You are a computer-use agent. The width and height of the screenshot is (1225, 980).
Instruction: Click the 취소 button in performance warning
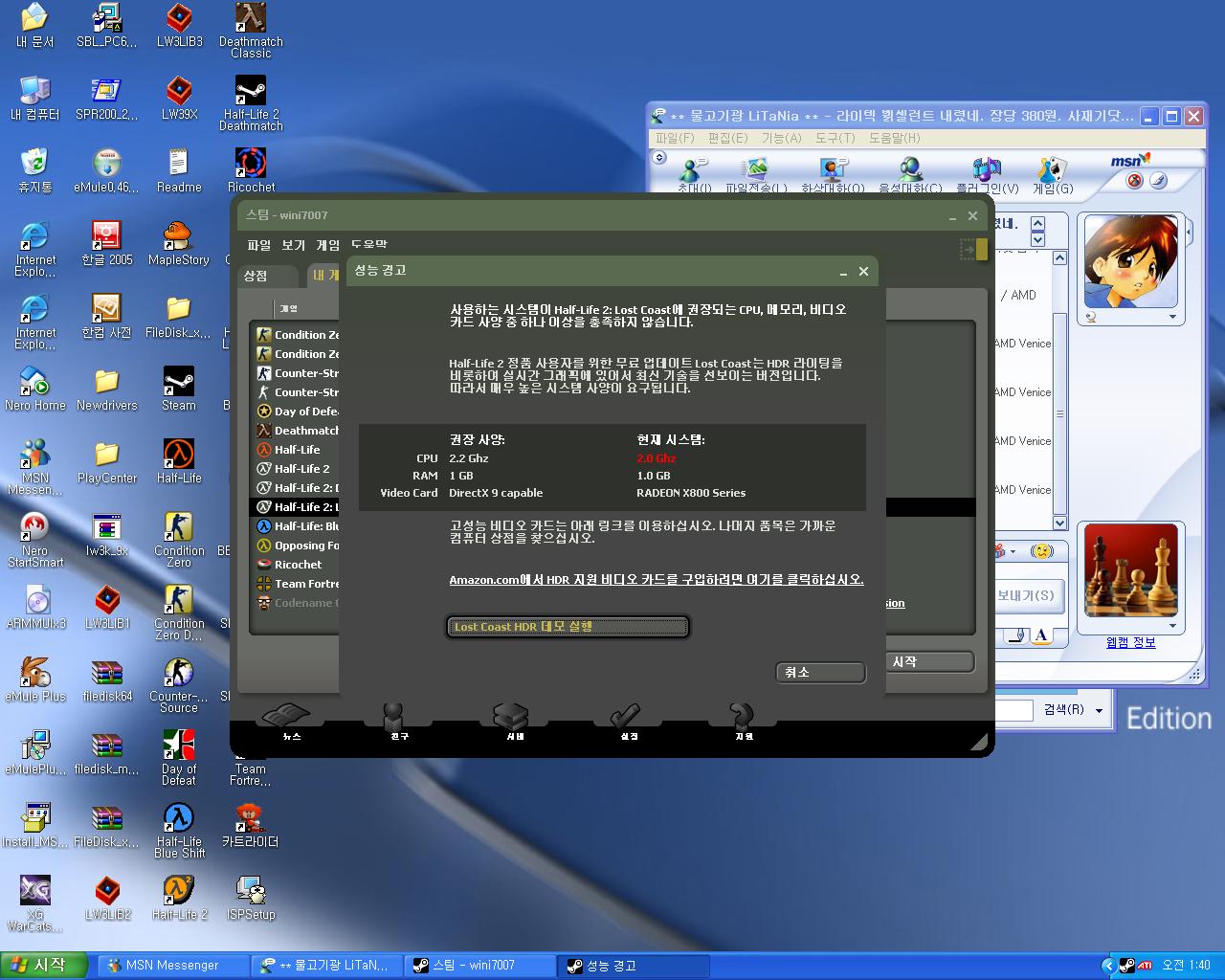[x=819, y=673]
